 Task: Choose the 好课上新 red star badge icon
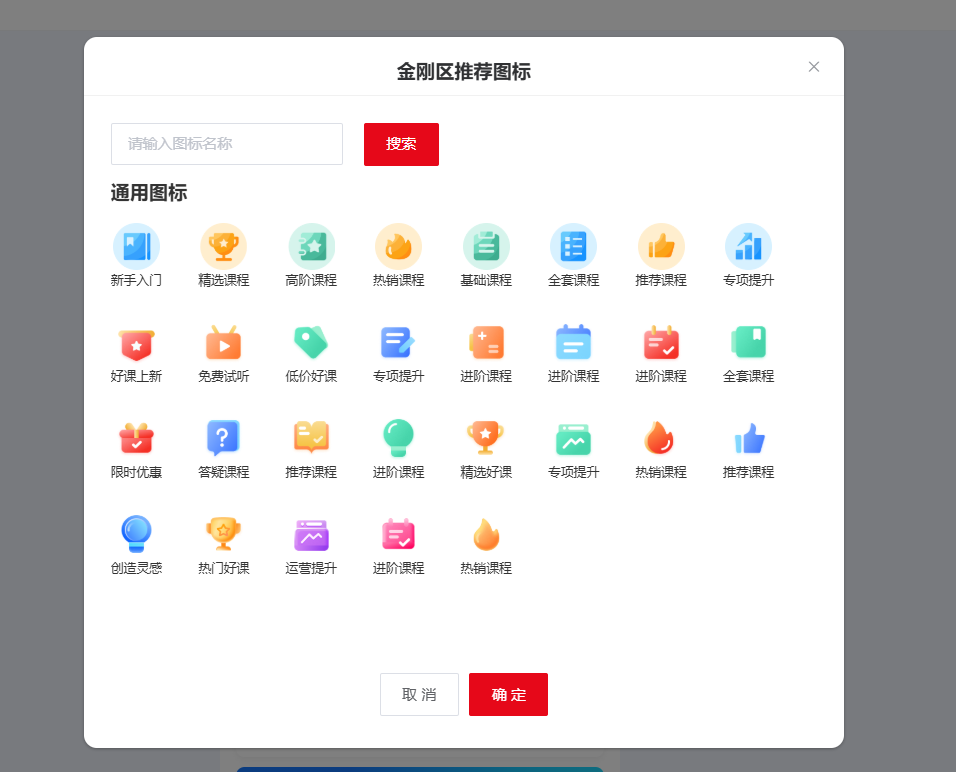point(137,343)
